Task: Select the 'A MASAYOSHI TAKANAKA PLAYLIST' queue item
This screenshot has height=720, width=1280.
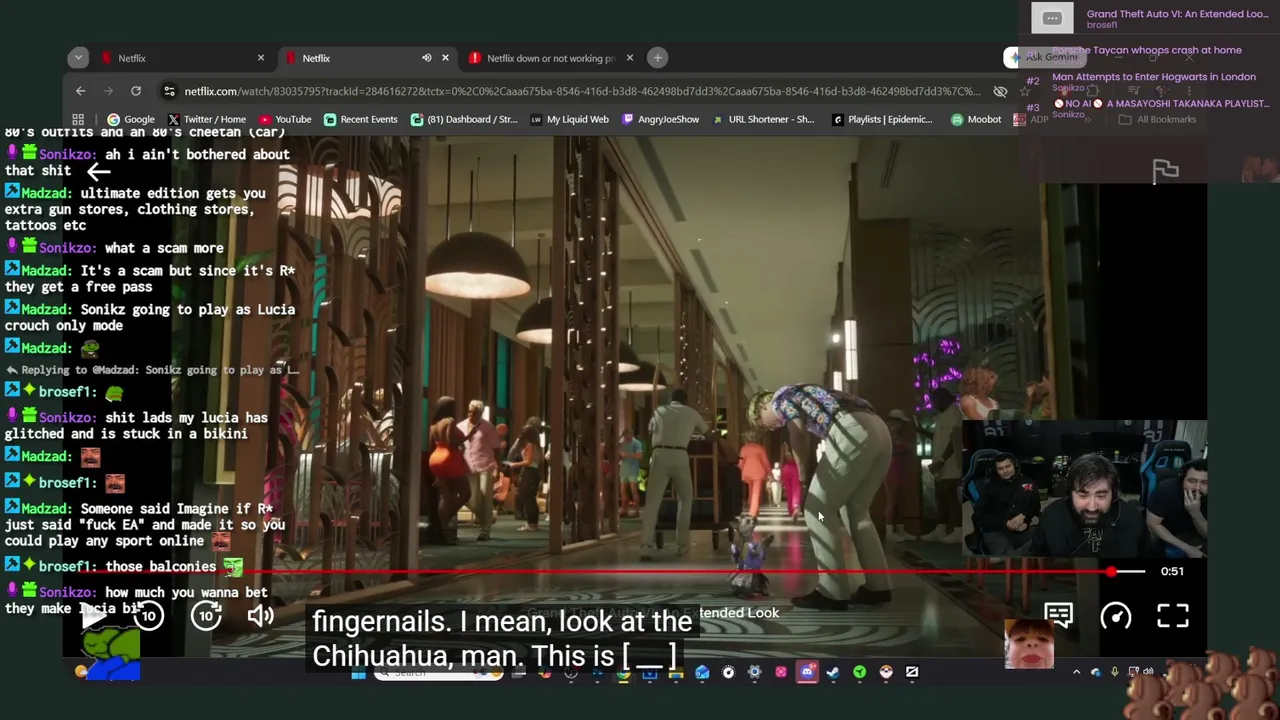Action: [1163, 103]
